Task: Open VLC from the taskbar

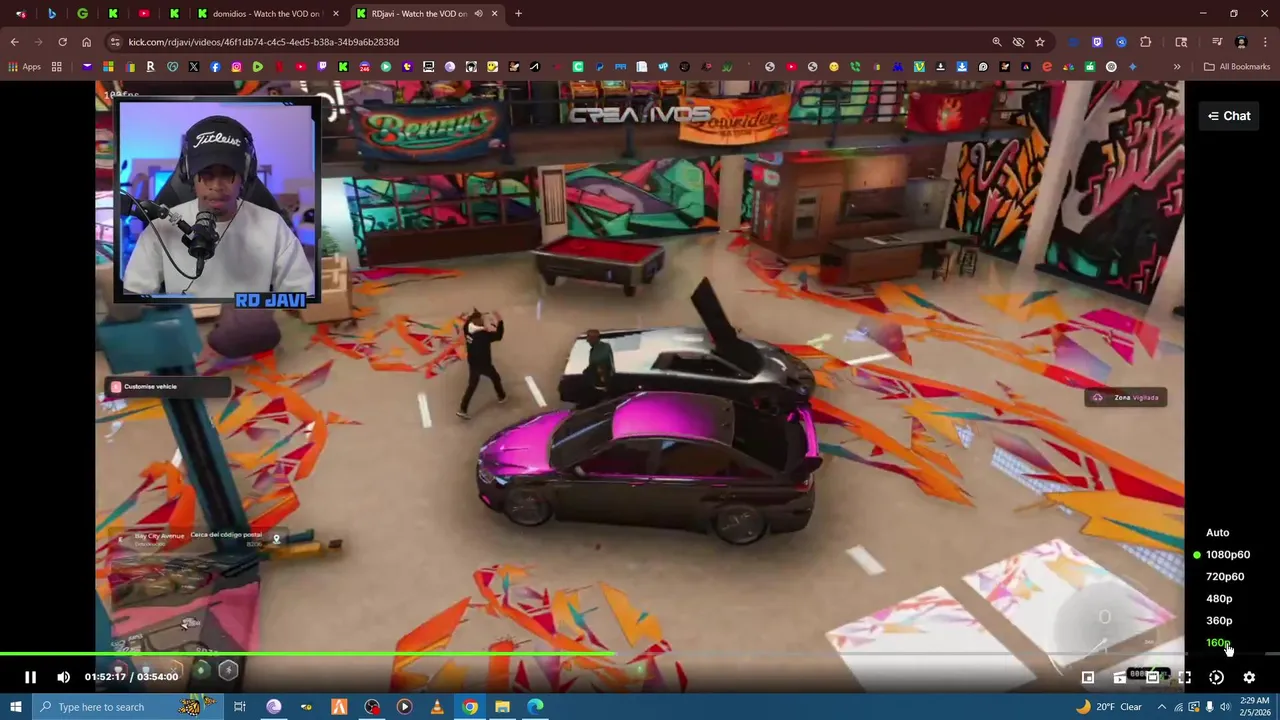Action: [437, 707]
